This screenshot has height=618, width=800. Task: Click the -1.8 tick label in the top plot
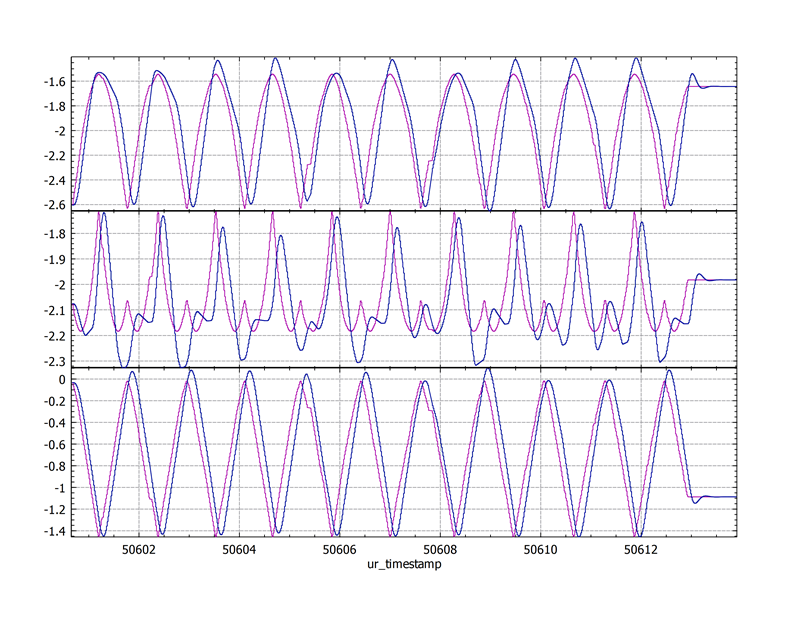pyautogui.click(x=55, y=106)
